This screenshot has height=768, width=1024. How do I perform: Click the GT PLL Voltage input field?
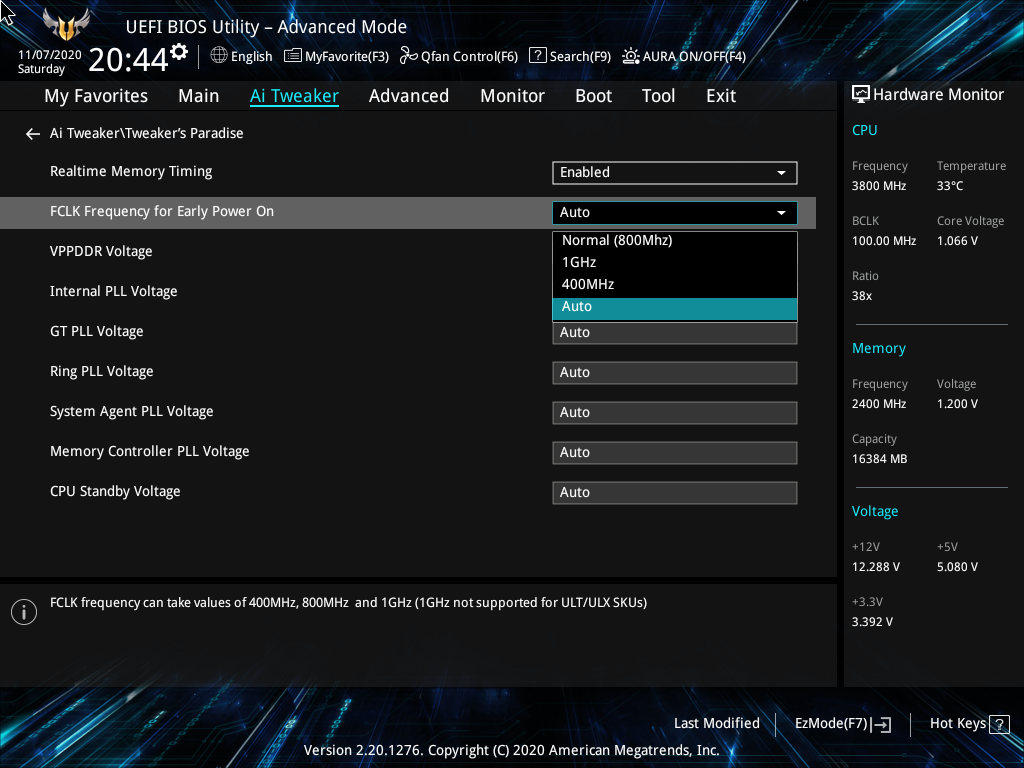point(675,332)
